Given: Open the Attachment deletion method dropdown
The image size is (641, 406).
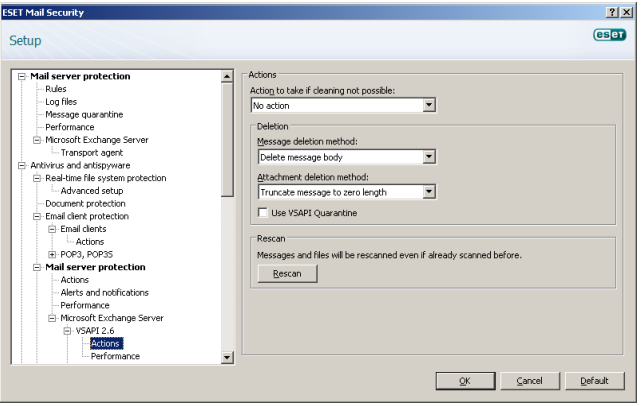Looking at the screenshot, I should (x=431, y=193).
